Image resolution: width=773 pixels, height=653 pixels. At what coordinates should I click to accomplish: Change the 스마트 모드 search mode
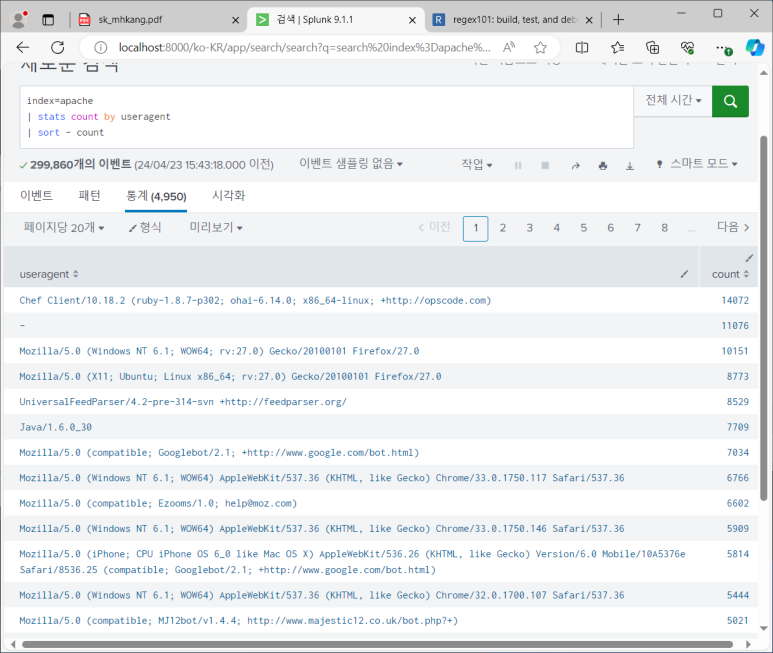698,164
